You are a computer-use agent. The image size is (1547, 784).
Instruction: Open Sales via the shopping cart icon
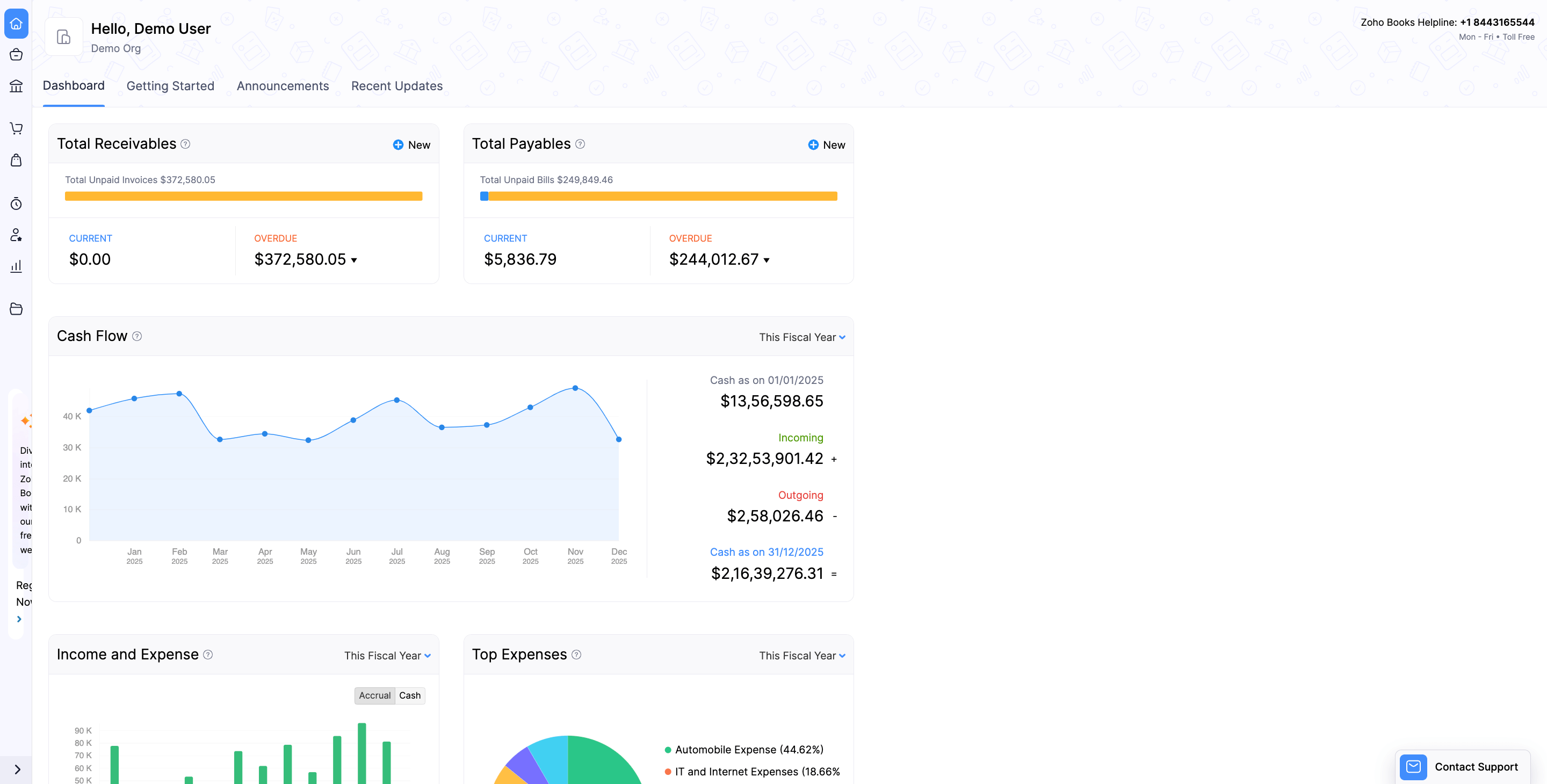(16, 128)
